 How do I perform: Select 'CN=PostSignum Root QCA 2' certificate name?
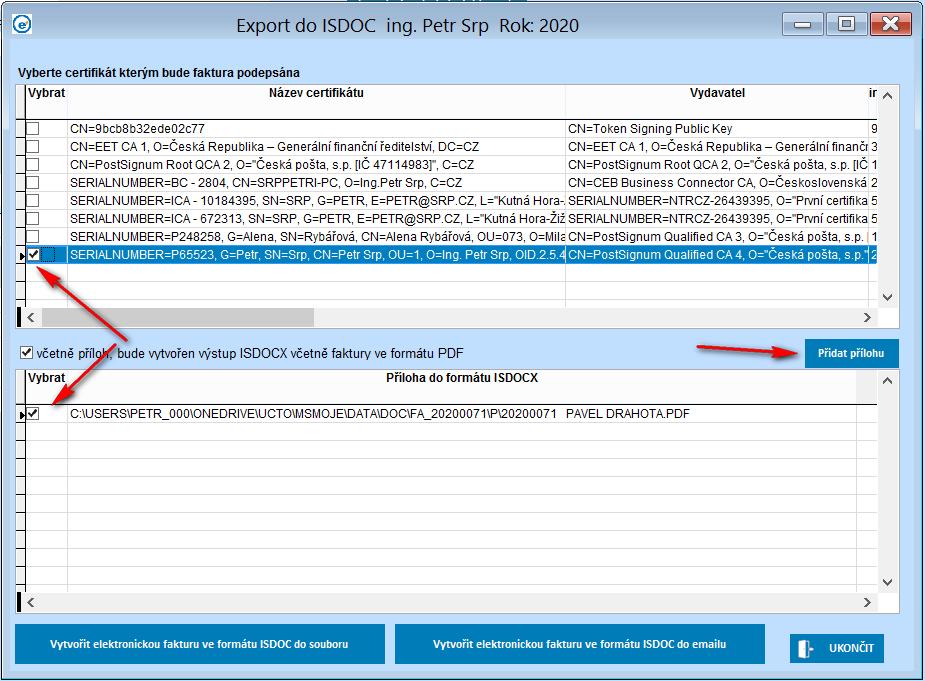[x=272, y=165]
